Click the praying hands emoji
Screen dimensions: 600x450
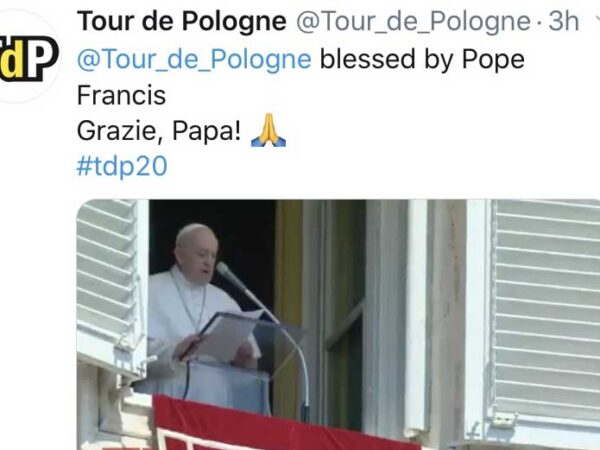click(268, 130)
